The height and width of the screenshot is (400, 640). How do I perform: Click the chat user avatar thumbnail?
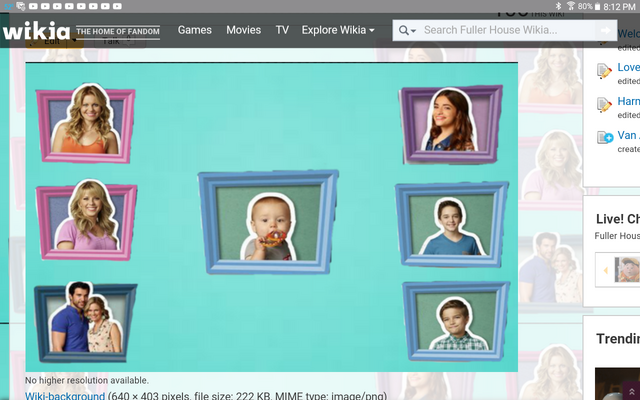[627, 269]
